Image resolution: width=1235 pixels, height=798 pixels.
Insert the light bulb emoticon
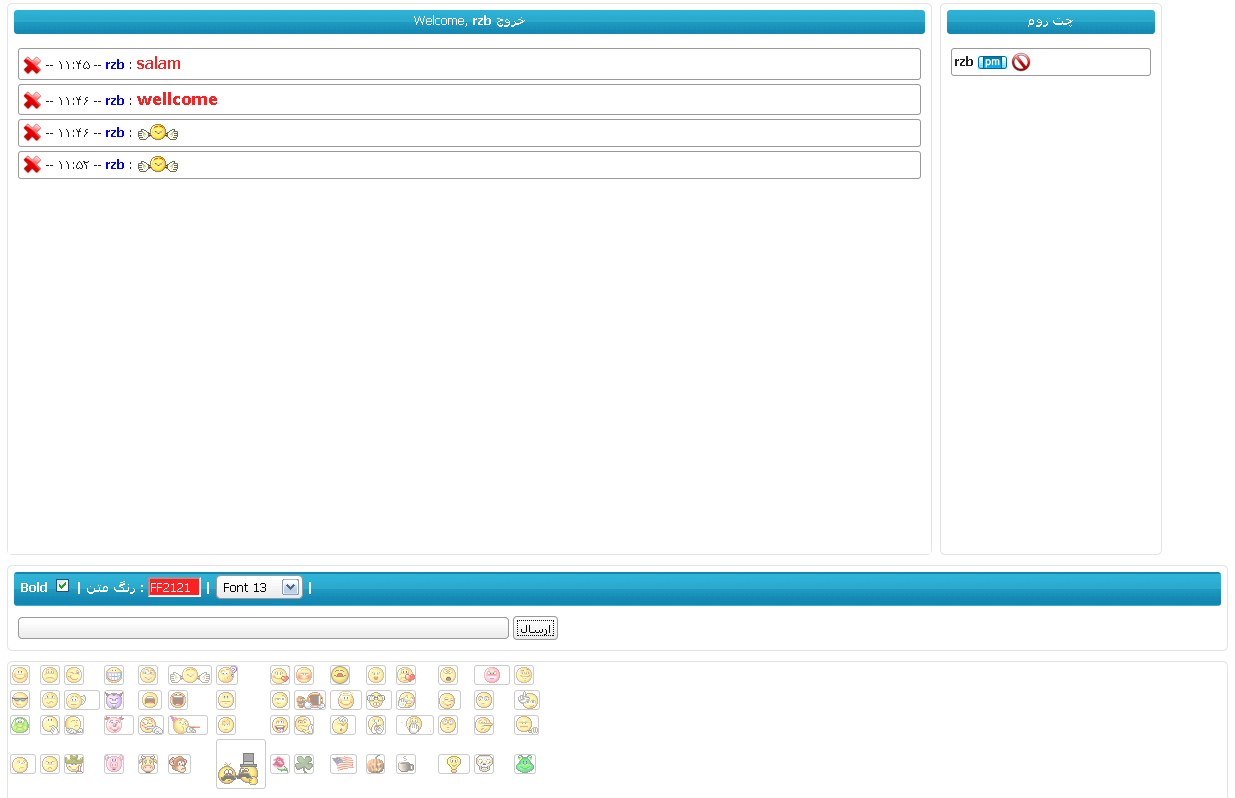tap(453, 764)
